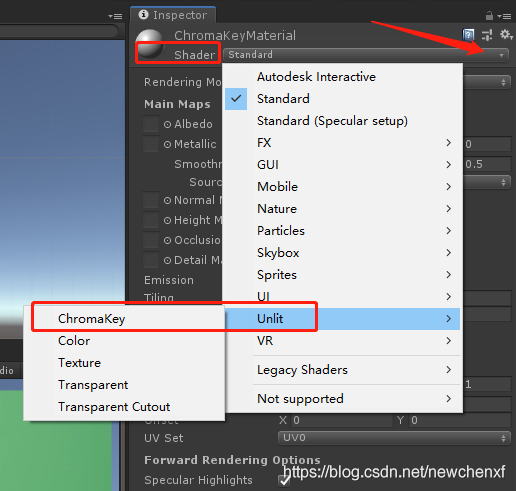Open the Normal Map texture picker circle
Image resolution: width=516 pixels, height=491 pixels.
(x=167, y=200)
